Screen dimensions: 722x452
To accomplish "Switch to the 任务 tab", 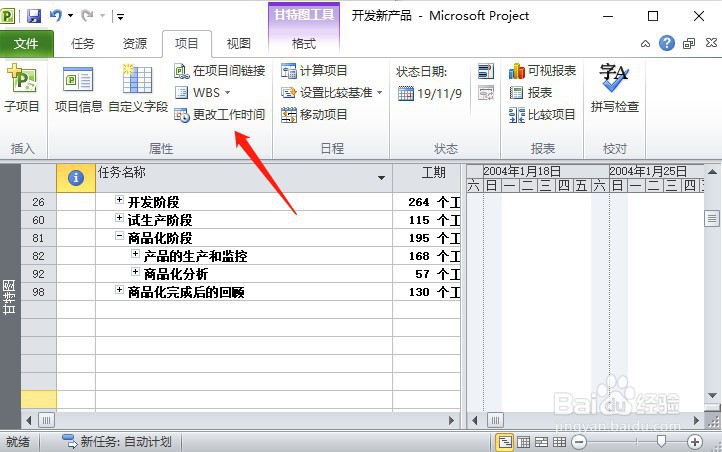I will coord(83,44).
